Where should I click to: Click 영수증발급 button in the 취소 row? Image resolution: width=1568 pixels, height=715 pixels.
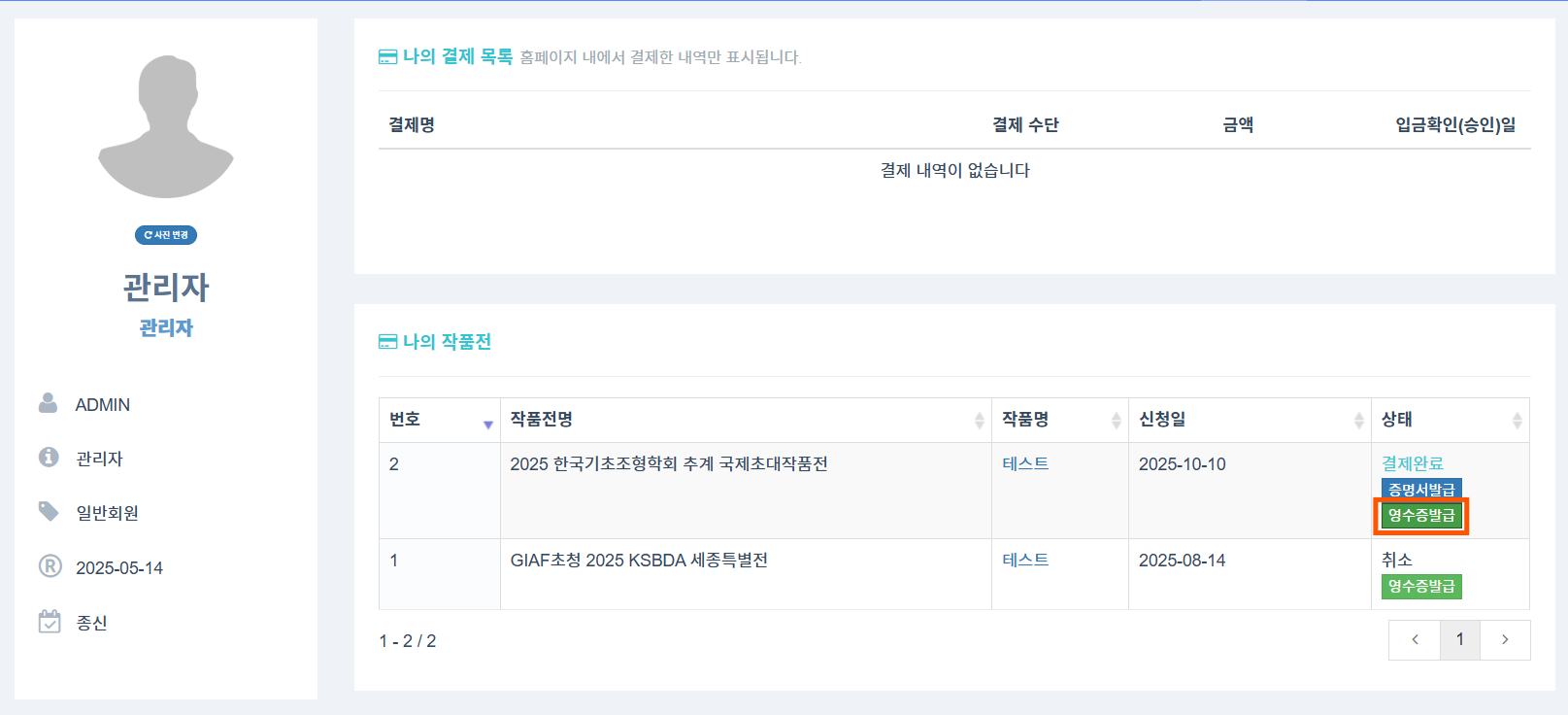click(x=1421, y=586)
